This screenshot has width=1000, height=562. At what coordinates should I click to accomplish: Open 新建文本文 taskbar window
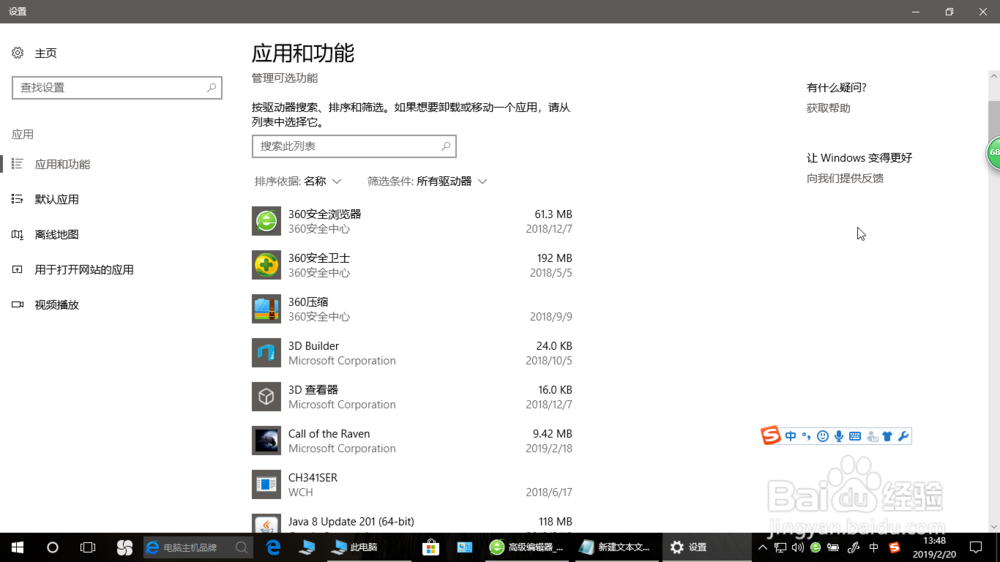615,547
